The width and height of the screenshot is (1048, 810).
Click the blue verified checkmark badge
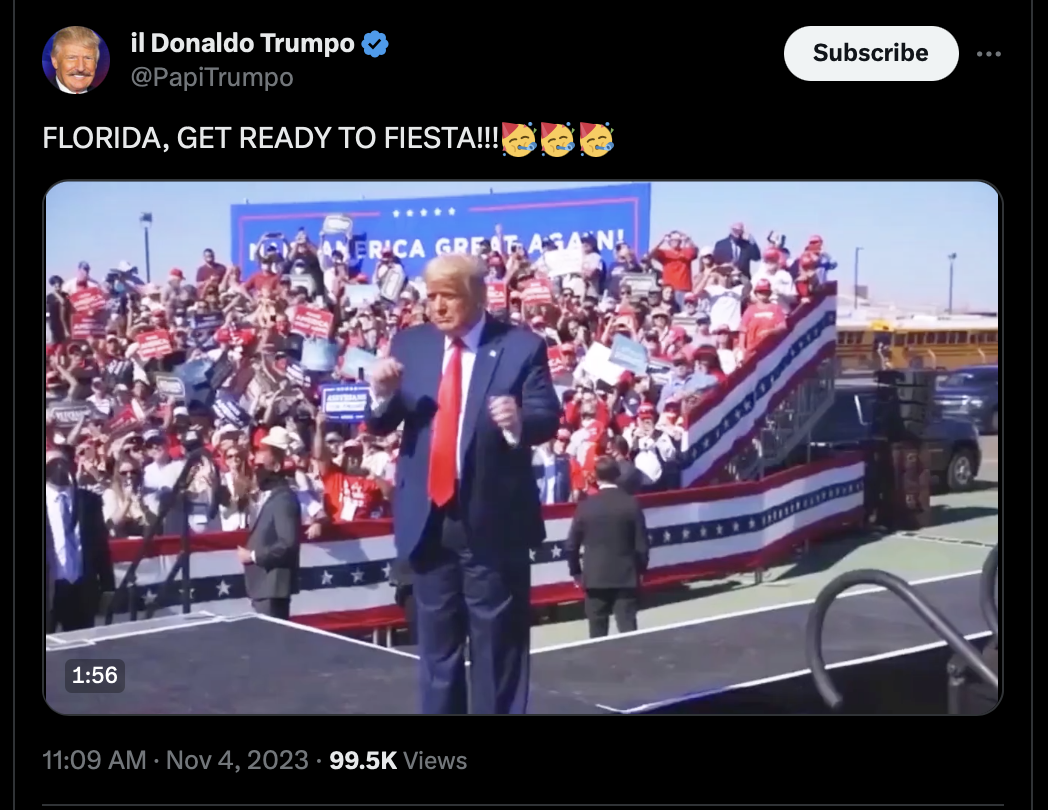[375, 43]
